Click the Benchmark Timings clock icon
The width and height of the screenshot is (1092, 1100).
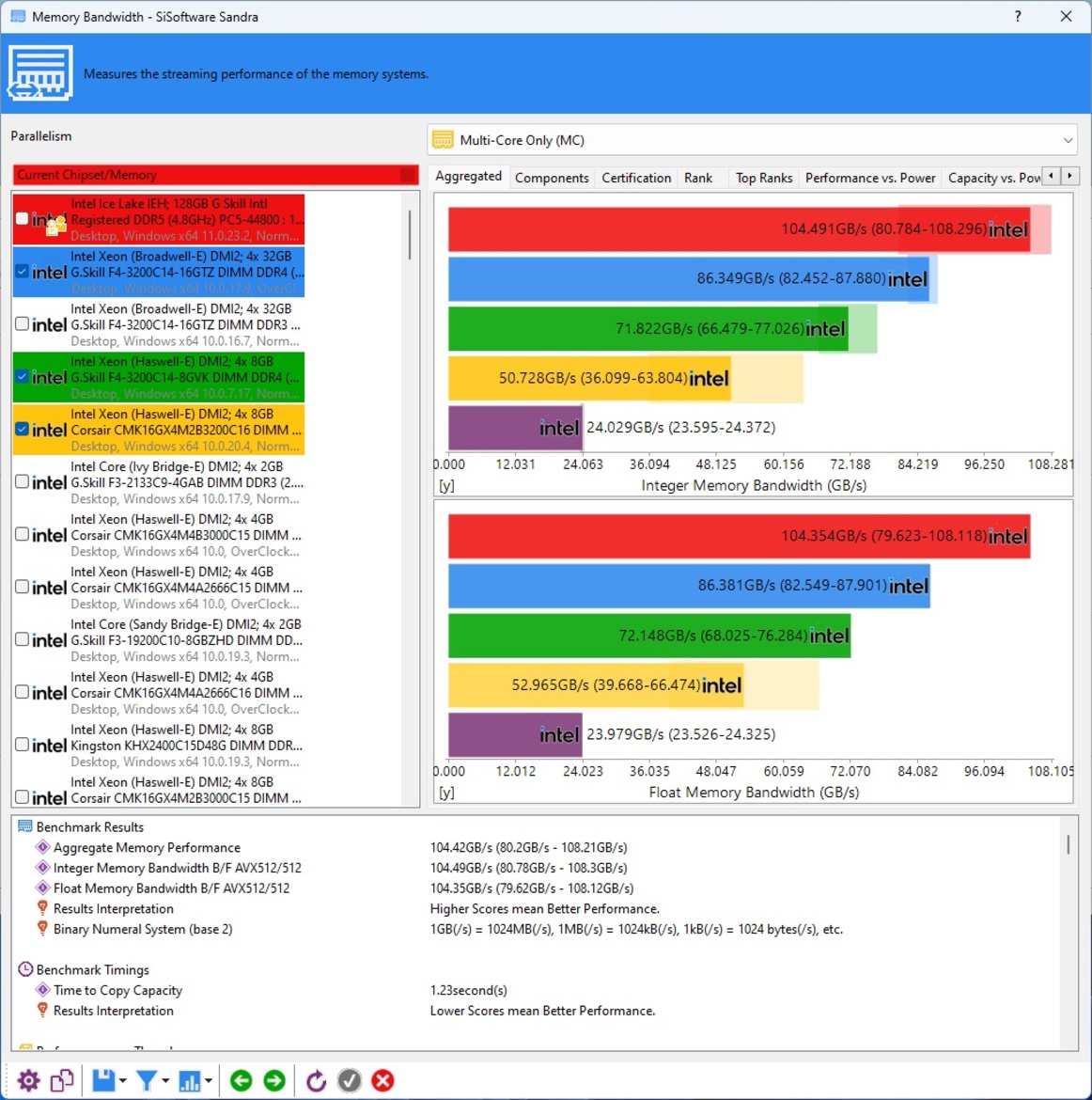pos(25,969)
